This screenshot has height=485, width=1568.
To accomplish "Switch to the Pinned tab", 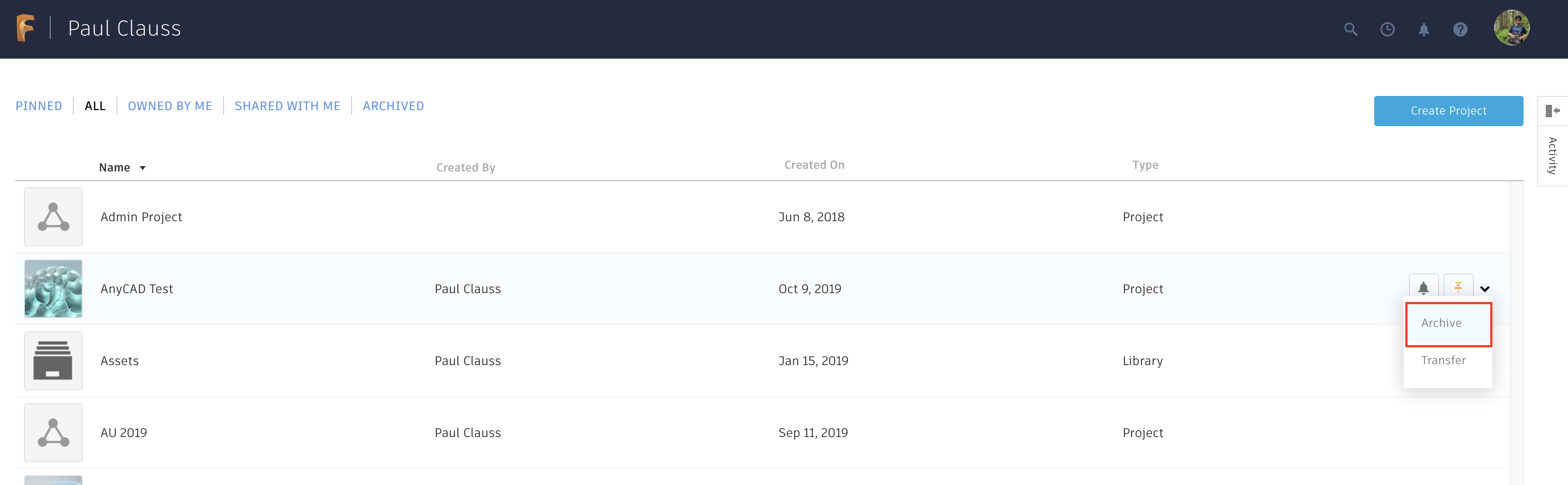I will click(39, 106).
